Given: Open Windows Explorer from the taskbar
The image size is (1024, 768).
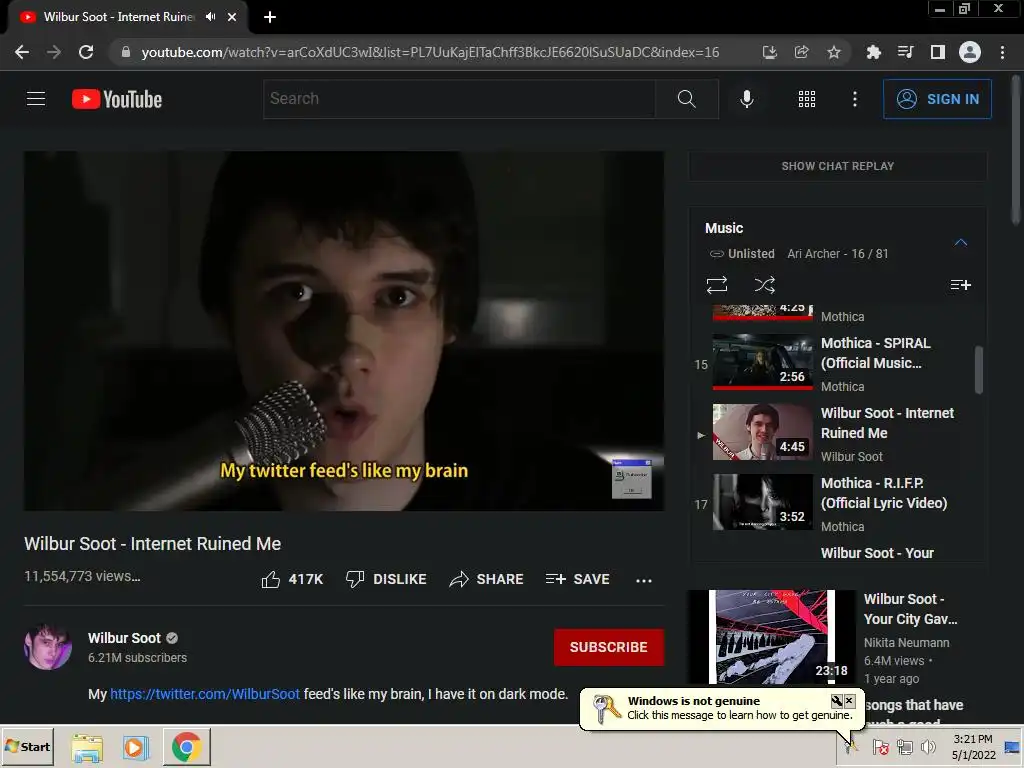Looking at the screenshot, I should coord(87,747).
